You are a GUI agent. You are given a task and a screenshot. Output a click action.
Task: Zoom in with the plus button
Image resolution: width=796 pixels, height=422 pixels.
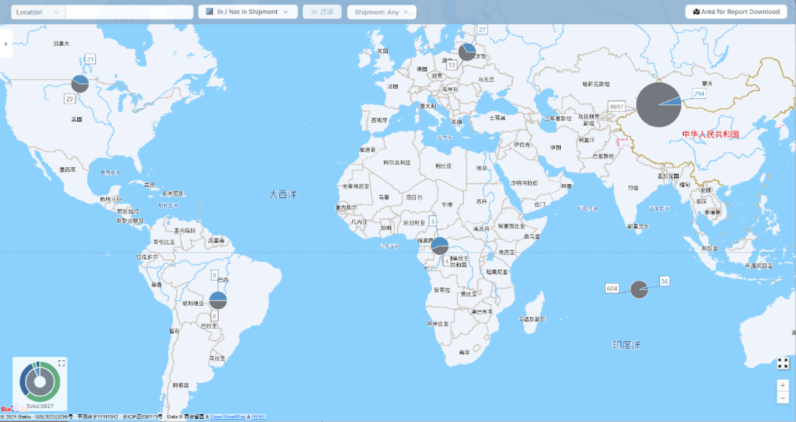(x=783, y=385)
